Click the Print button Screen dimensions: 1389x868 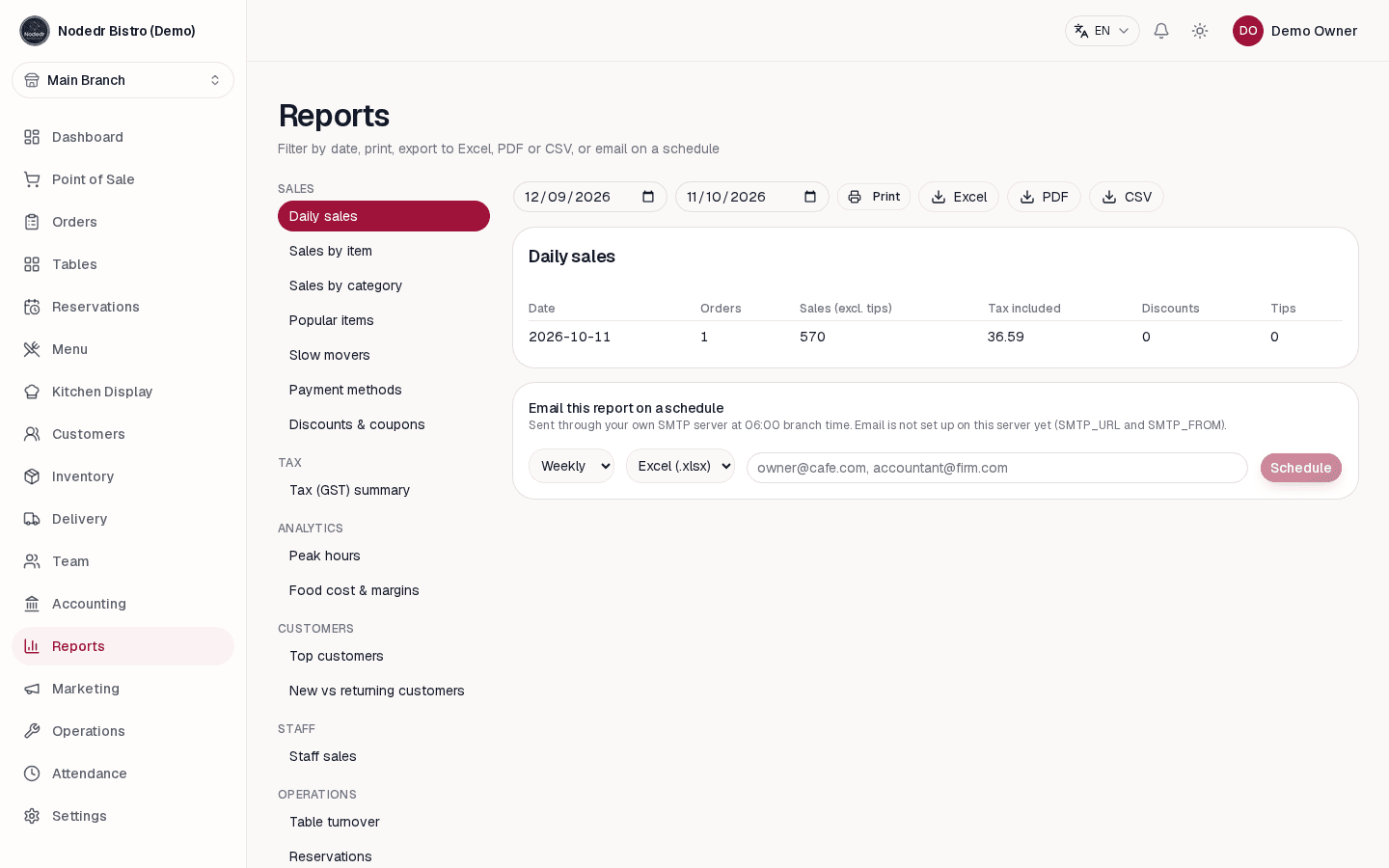874,197
